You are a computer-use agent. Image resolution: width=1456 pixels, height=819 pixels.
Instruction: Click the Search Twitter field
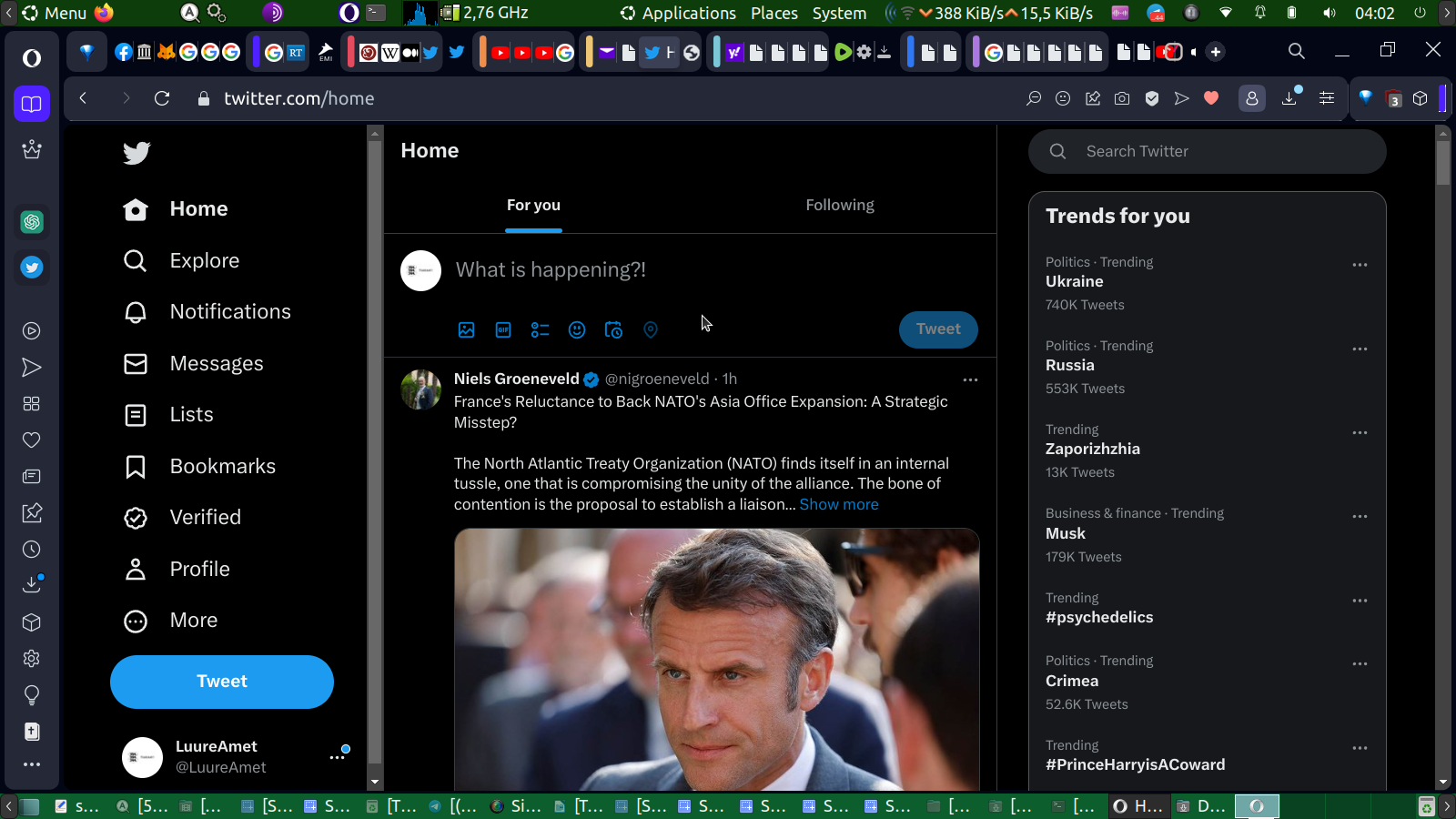pos(1208,152)
